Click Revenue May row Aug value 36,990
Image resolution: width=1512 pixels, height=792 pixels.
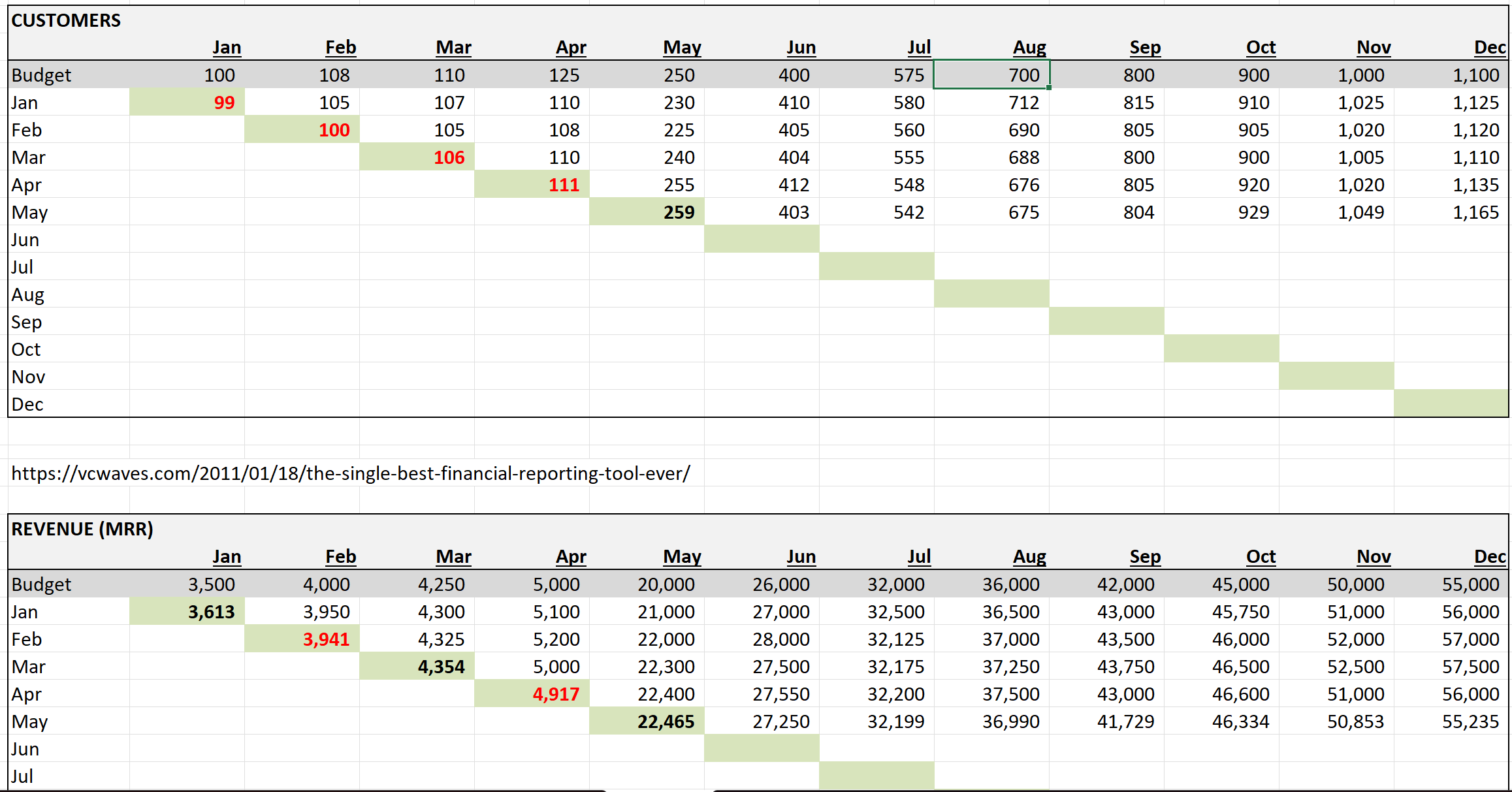click(x=1010, y=721)
